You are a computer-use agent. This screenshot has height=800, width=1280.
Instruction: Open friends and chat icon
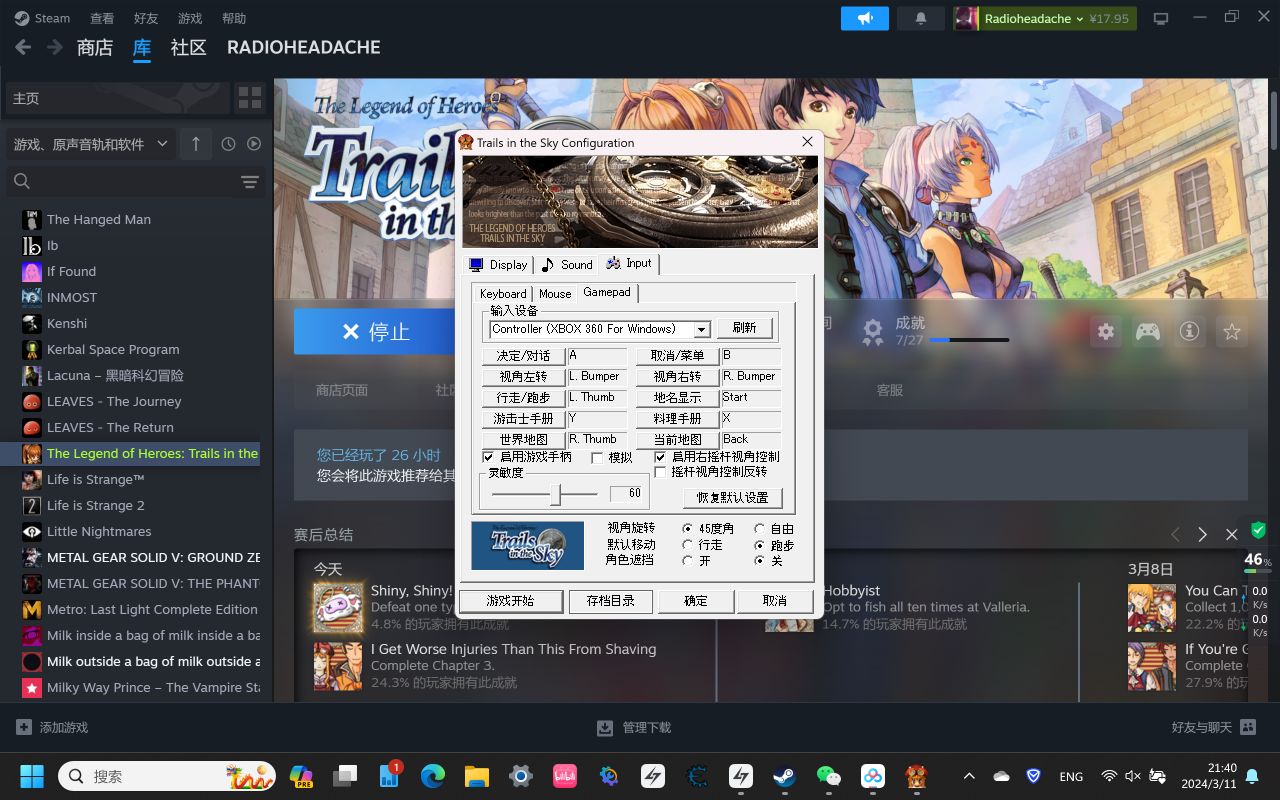pos(1248,727)
